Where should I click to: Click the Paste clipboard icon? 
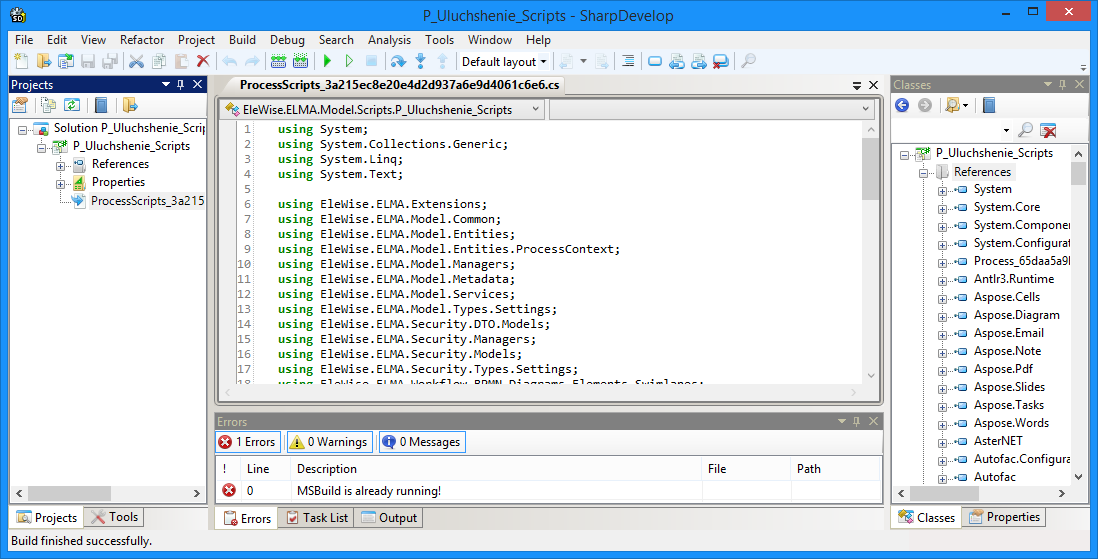click(x=181, y=62)
